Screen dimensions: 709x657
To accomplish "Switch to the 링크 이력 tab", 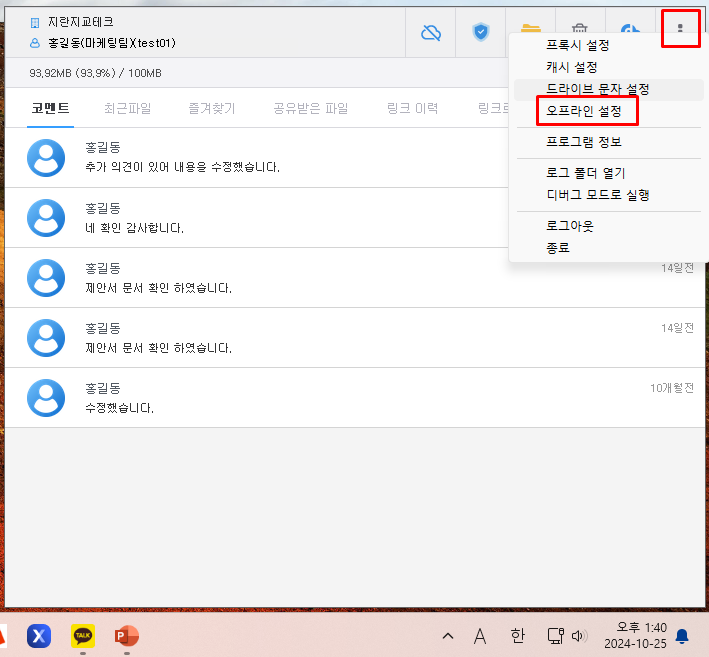I will coord(412,109).
